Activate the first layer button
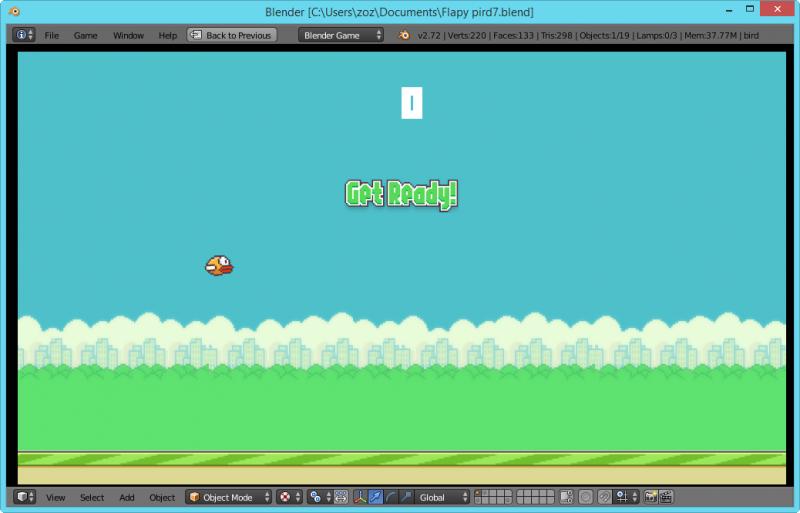Viewport: 800px width, 513px height. pos(478,494)
